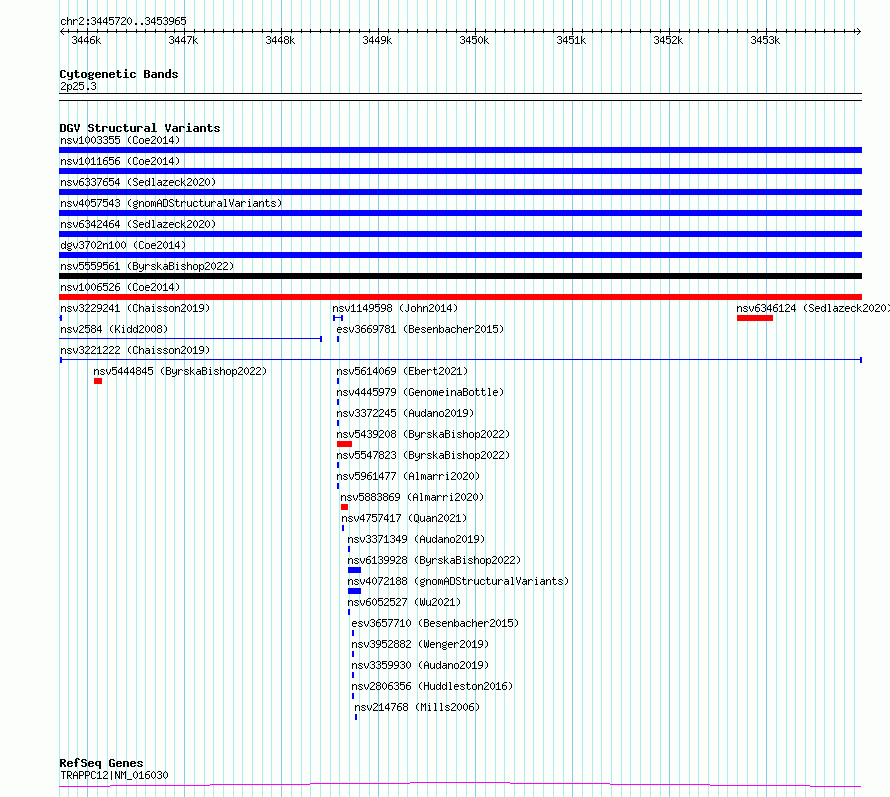Open the nsv6337654 (Sedlazeck2020) variant label
Screen dimensions: 890x797
[138, 182]
